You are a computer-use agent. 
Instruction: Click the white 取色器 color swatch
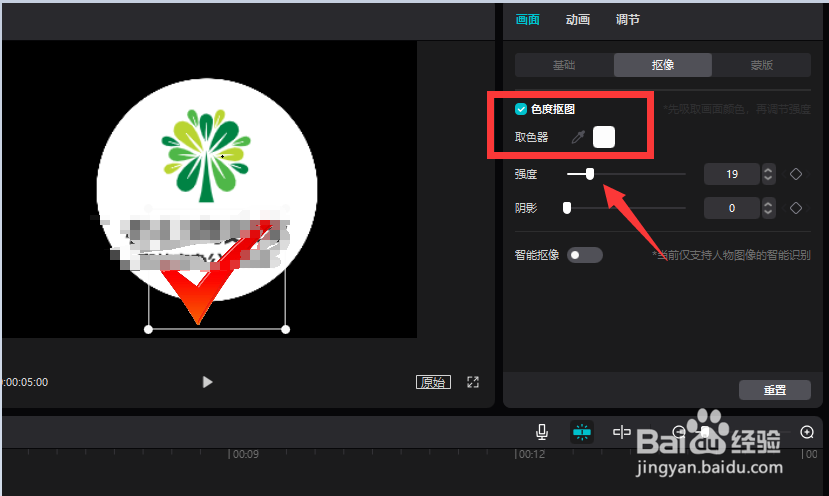pyautogui.click(x=604, y=137)
